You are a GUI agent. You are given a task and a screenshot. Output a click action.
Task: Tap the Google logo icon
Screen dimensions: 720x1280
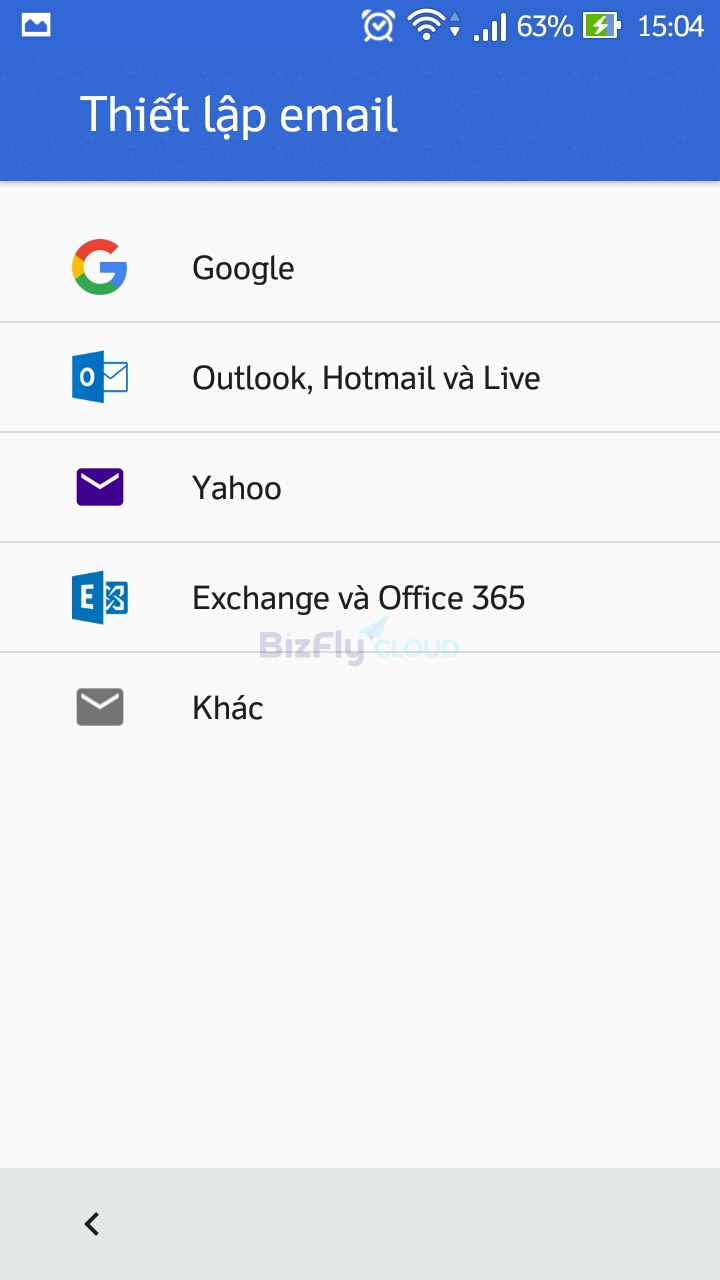(x=100, y=267)
